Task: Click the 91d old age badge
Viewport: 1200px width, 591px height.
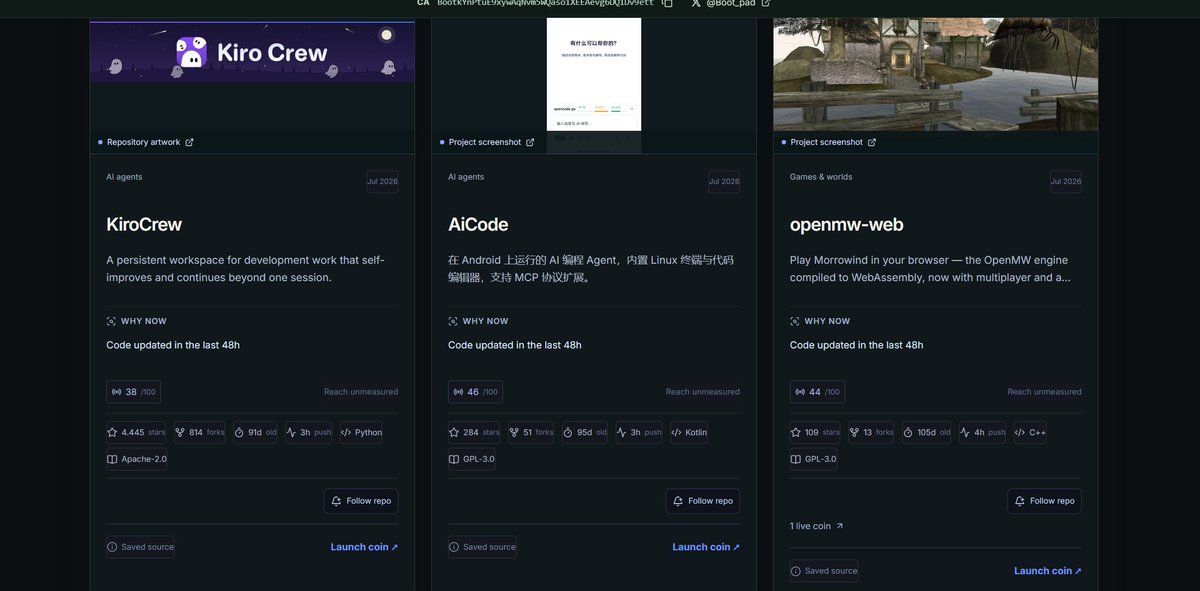Action: 256,432
